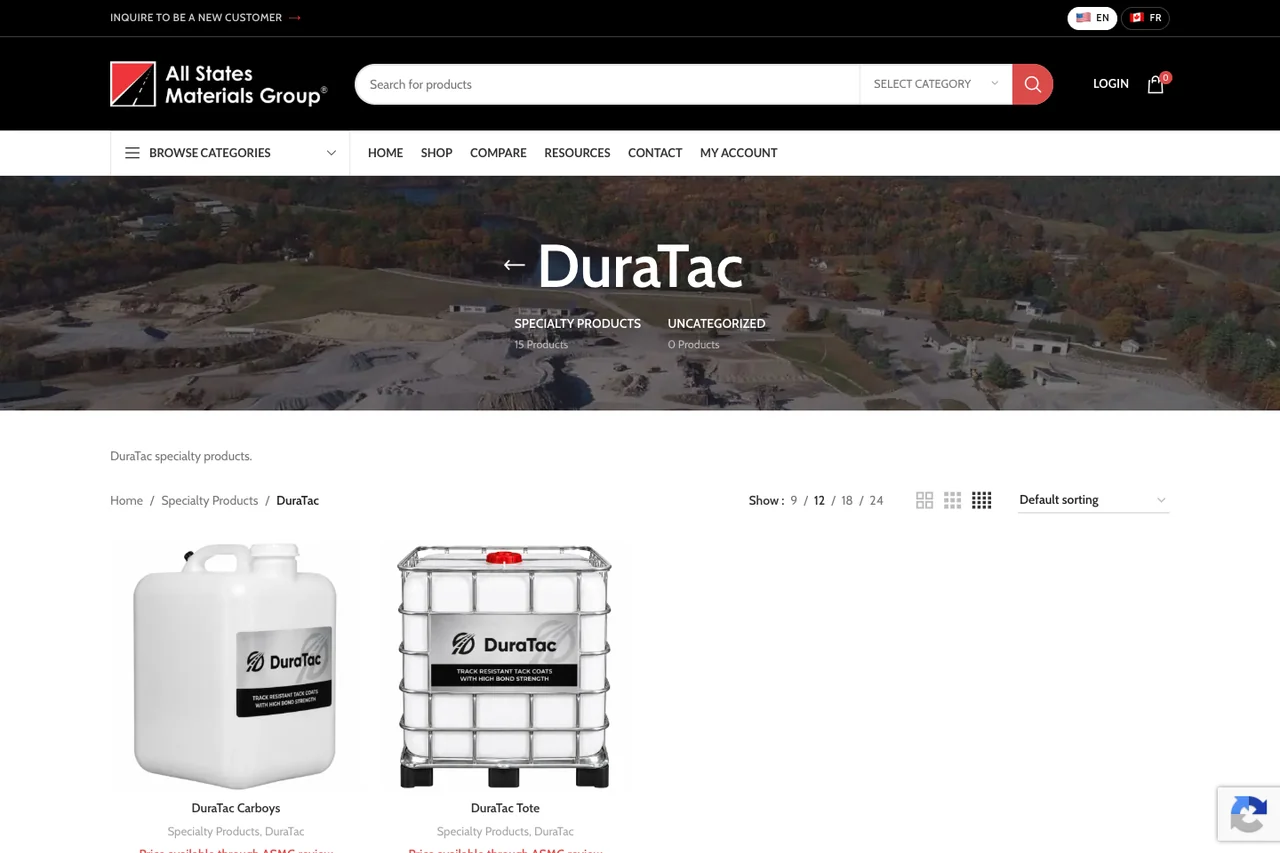Go to the Home menu item

(385, 153)
